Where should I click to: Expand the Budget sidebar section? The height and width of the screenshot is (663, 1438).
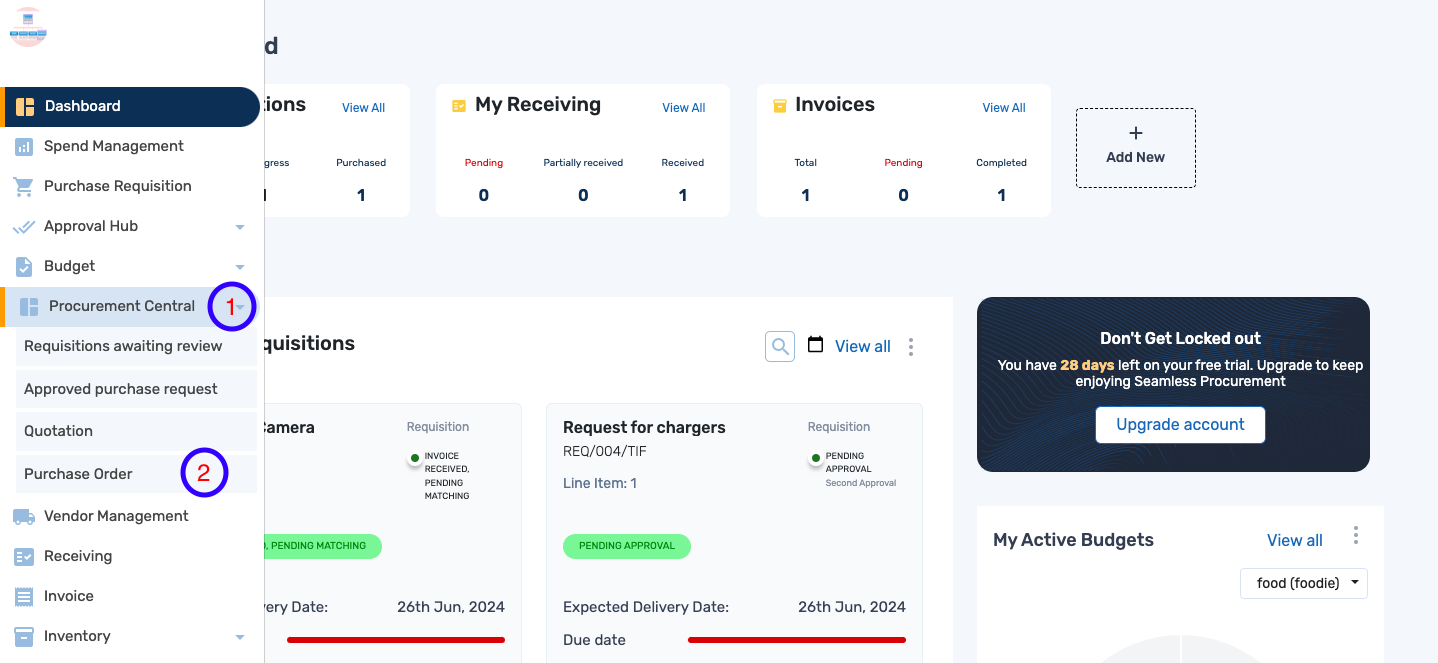point(239,266)
